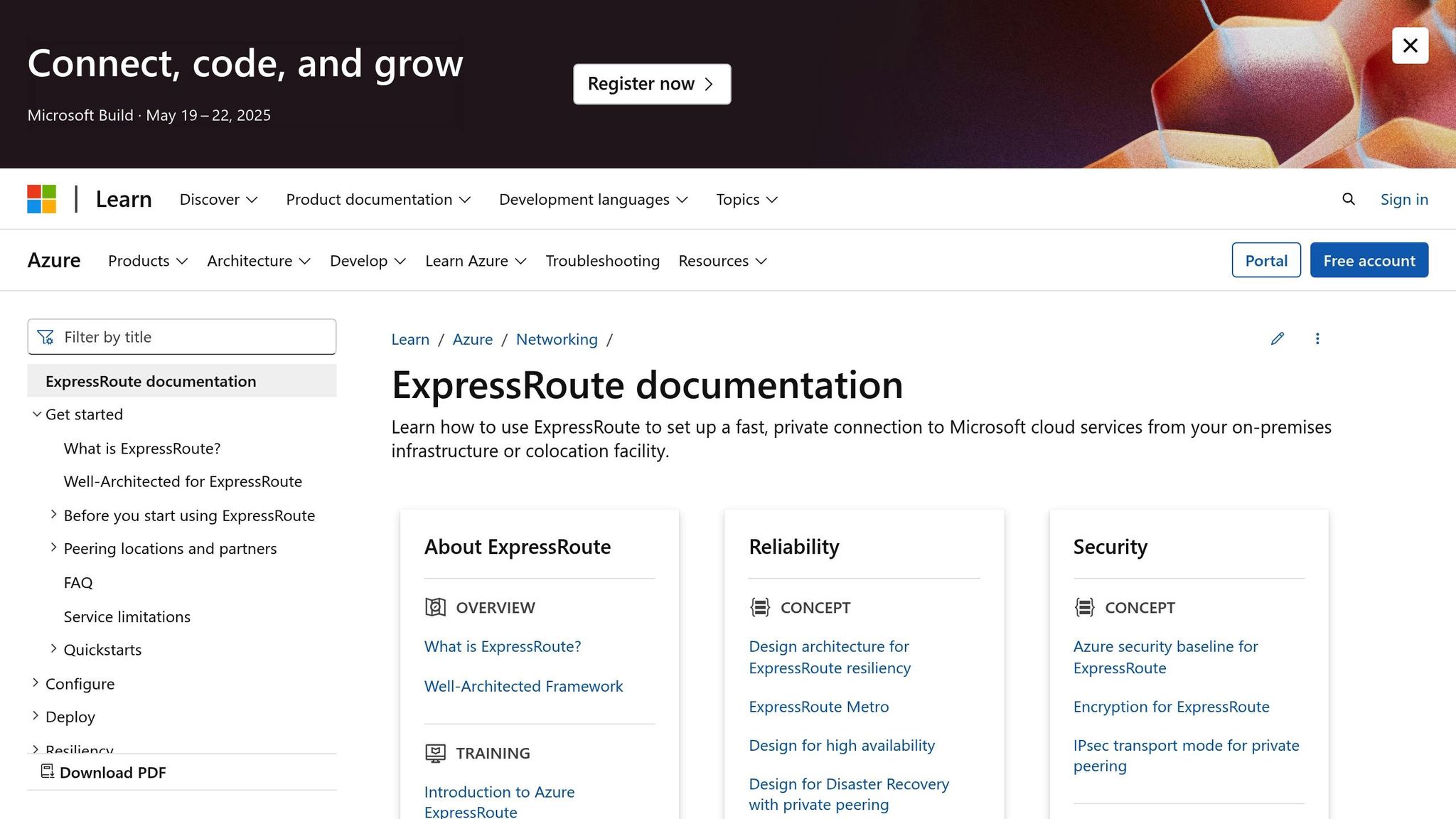Click the Sign in link
This screenshot has height=819, width=1456.
point(1404,200)
